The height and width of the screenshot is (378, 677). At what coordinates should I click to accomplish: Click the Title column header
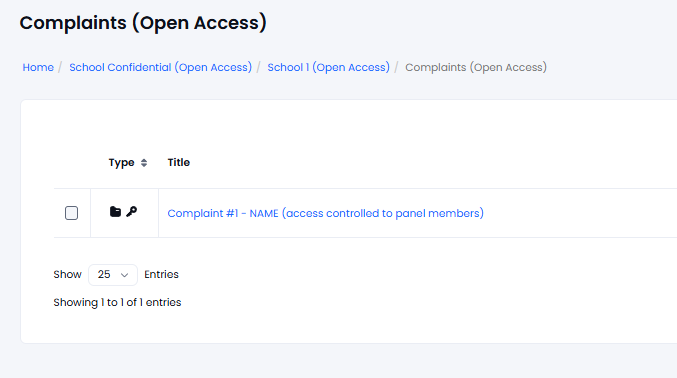pos(179,162)
